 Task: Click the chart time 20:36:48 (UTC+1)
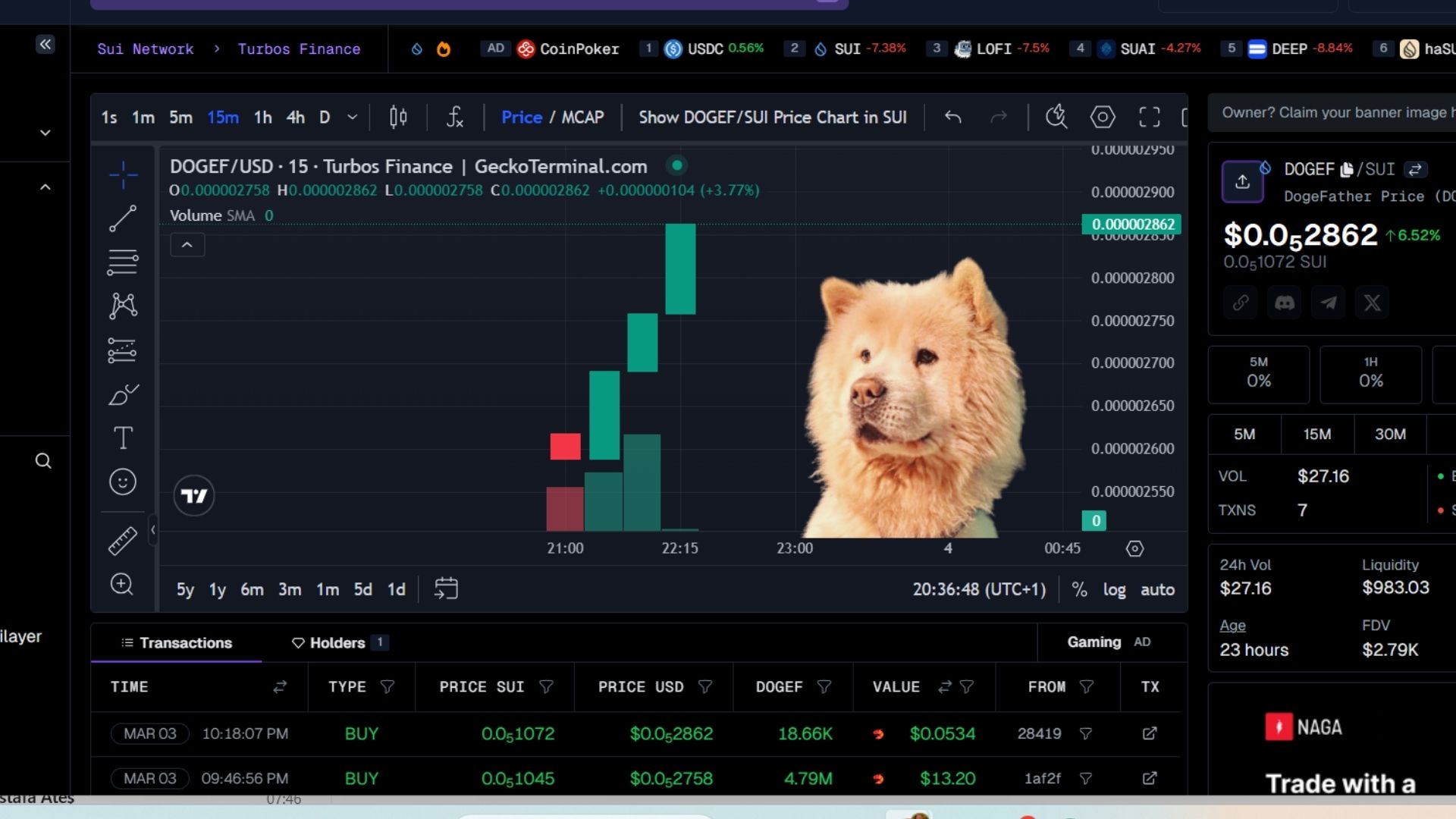pyautogui.click(x=979, y=589)
